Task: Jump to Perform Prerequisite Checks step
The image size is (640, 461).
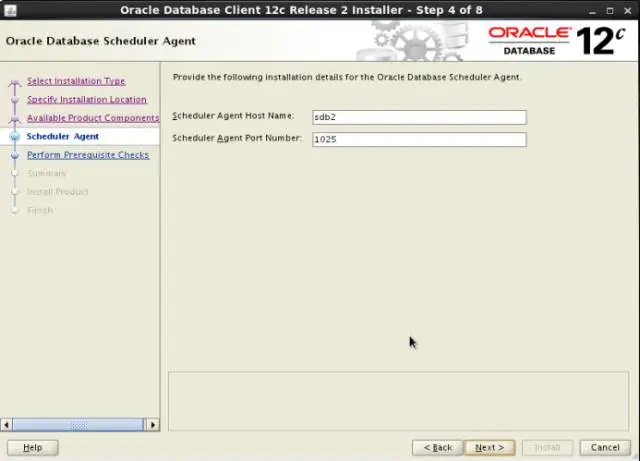Action: pyautogui.click(x=88, y=155)
